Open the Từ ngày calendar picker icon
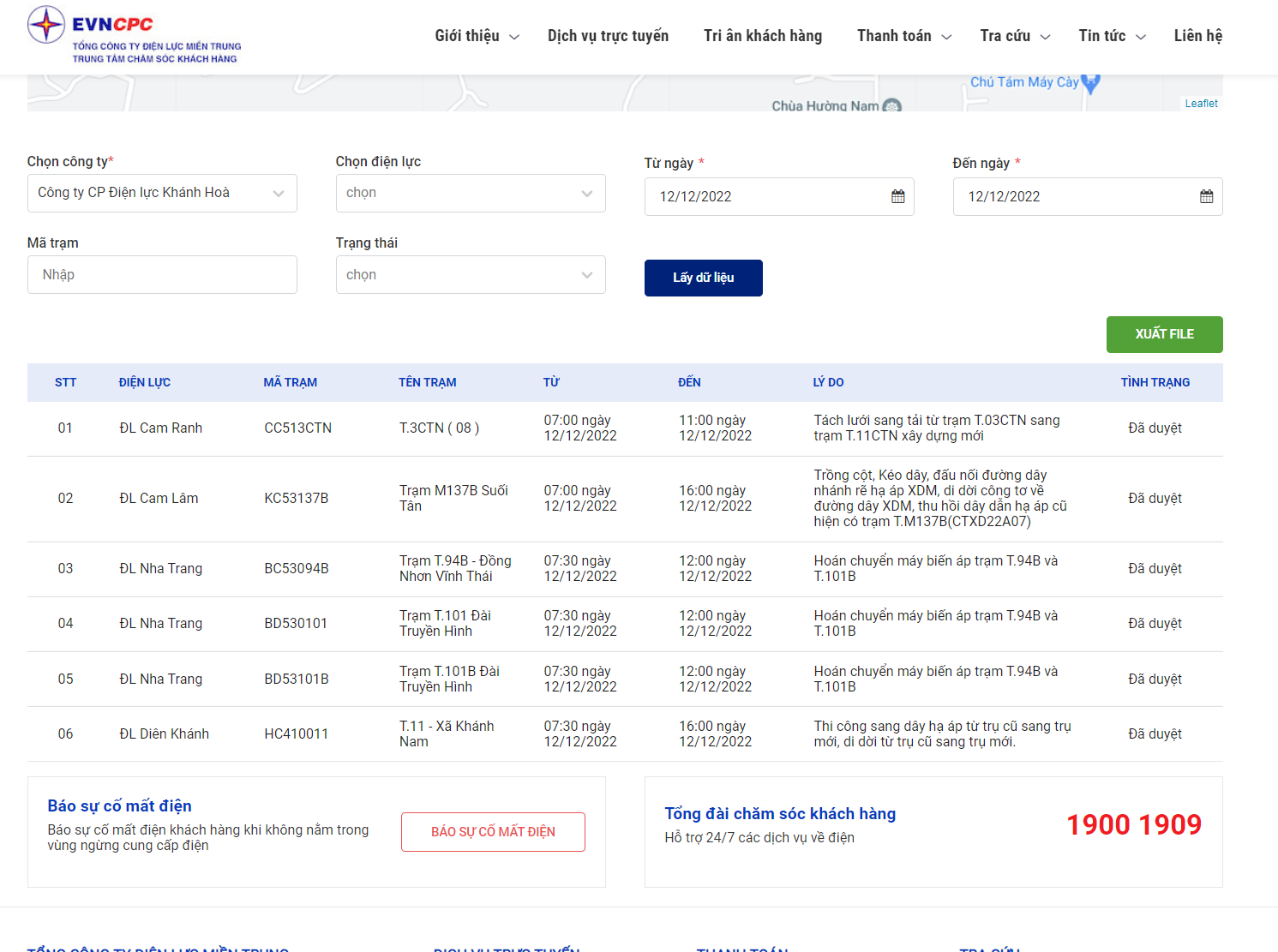The image size is (1278, 952). click(897, 197)
